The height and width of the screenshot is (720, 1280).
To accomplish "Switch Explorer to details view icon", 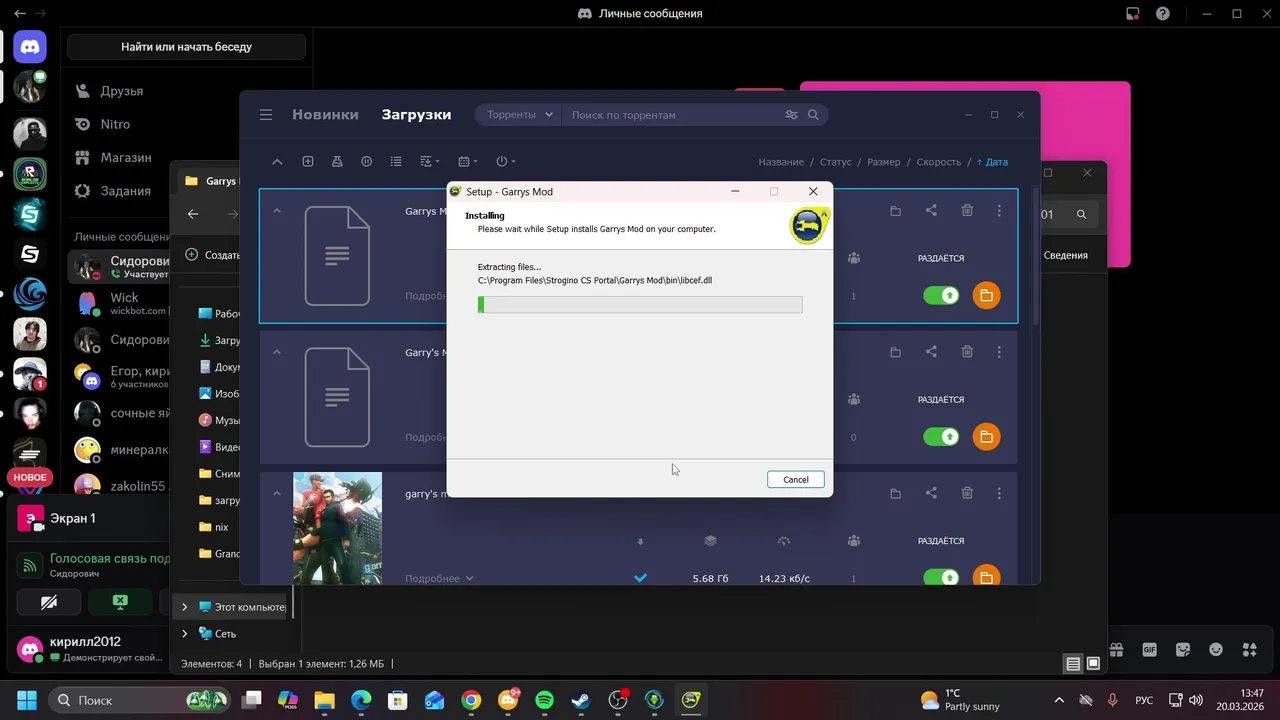I will coord(1073,664).
